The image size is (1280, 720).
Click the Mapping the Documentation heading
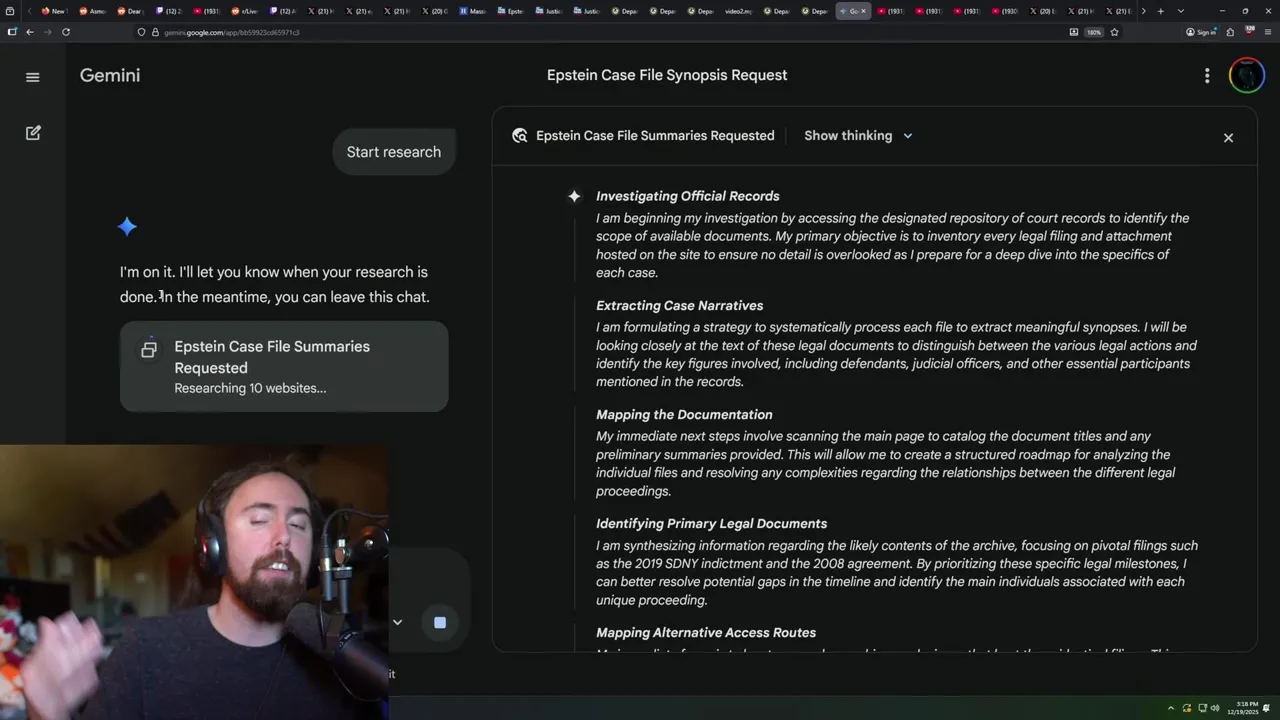[684, 415]
